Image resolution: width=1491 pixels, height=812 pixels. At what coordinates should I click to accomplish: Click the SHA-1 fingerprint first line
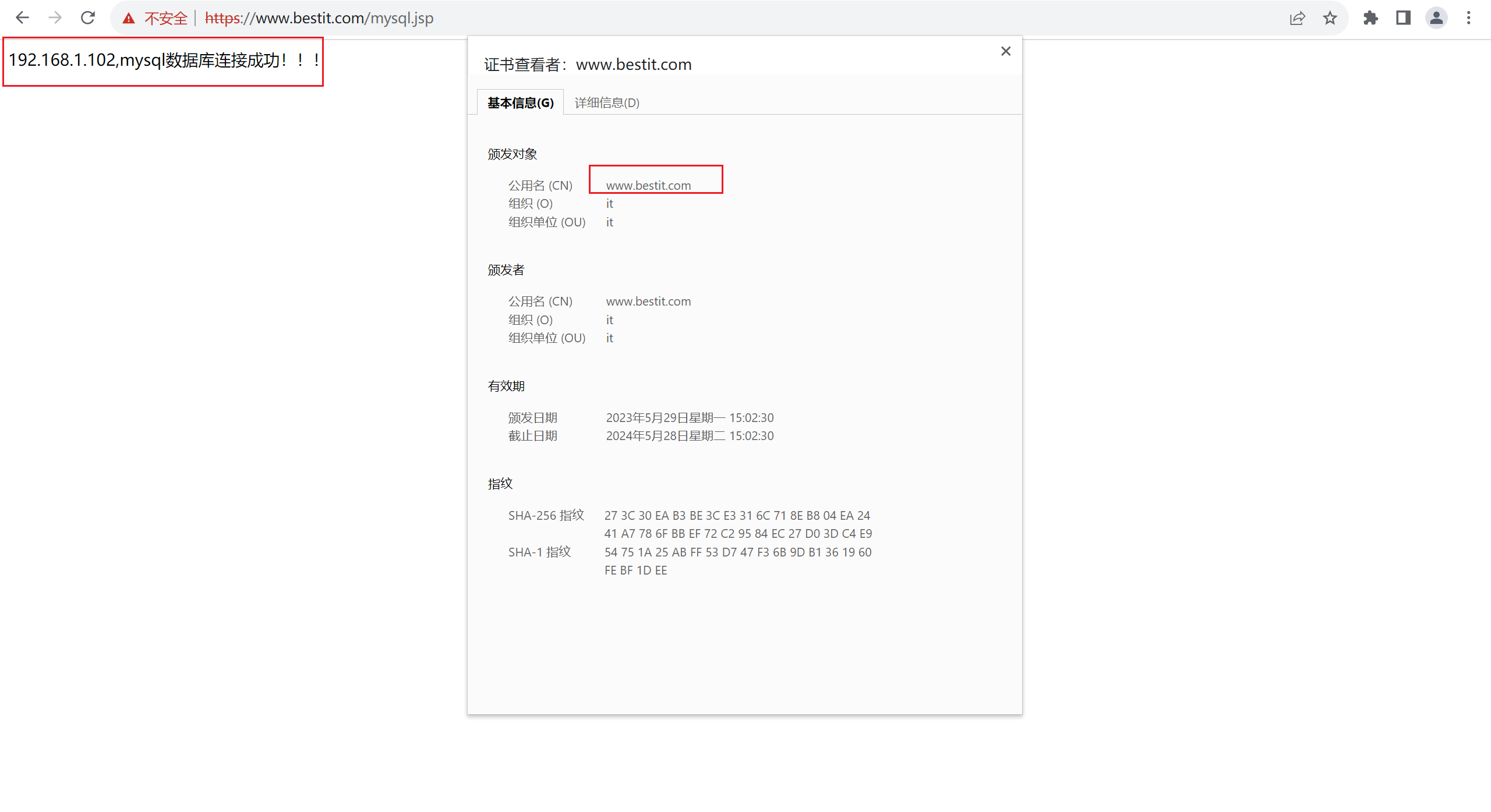pos(738,552)
